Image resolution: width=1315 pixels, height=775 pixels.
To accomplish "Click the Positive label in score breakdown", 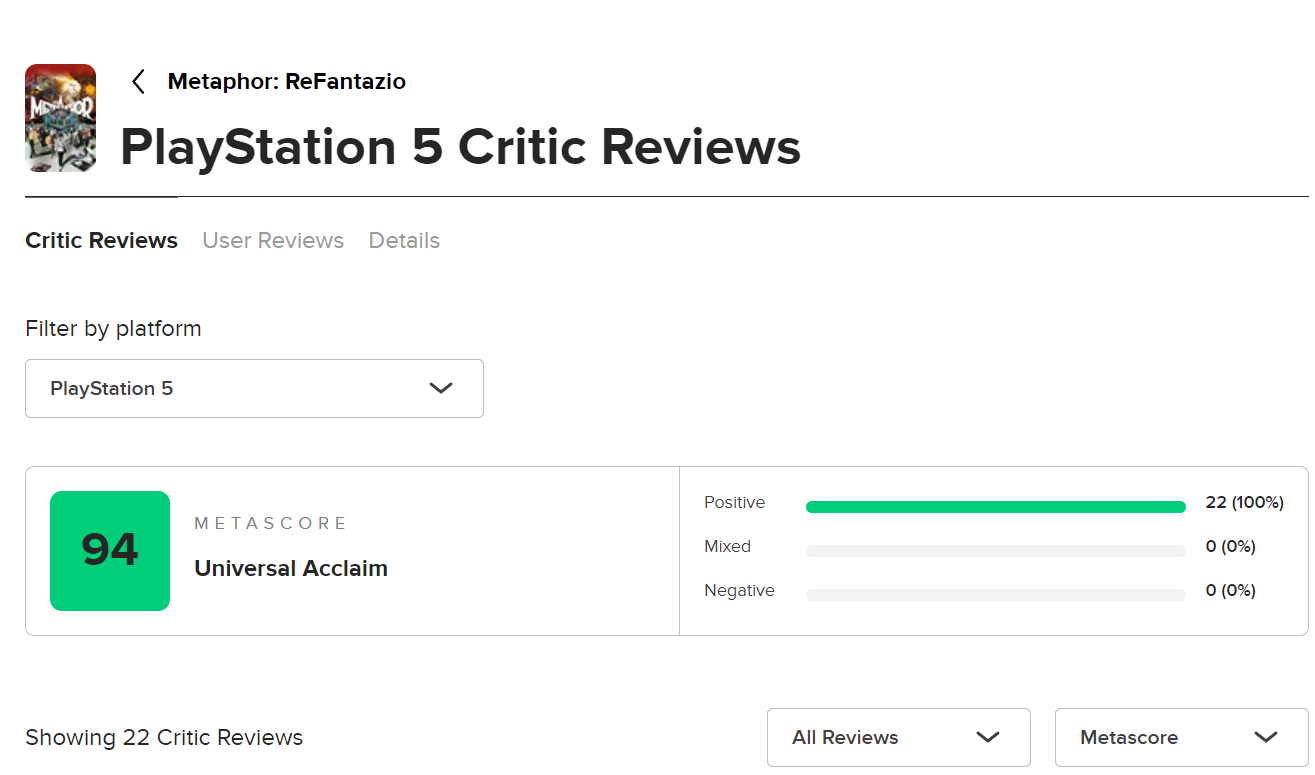I will tap(734, 503).
